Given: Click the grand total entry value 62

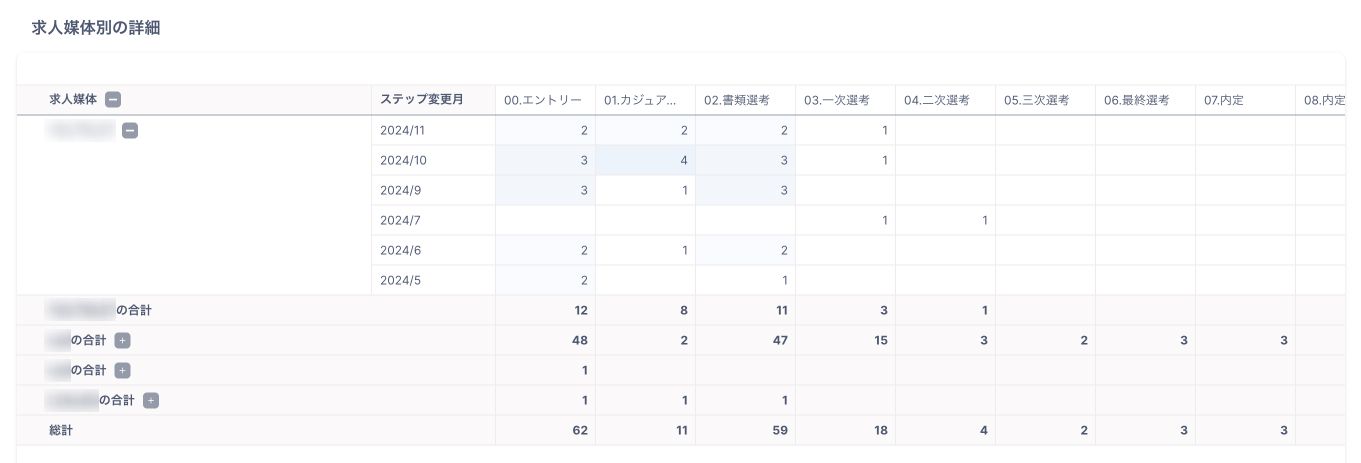Looking at the screenshot, I should [x=580, y=430].
